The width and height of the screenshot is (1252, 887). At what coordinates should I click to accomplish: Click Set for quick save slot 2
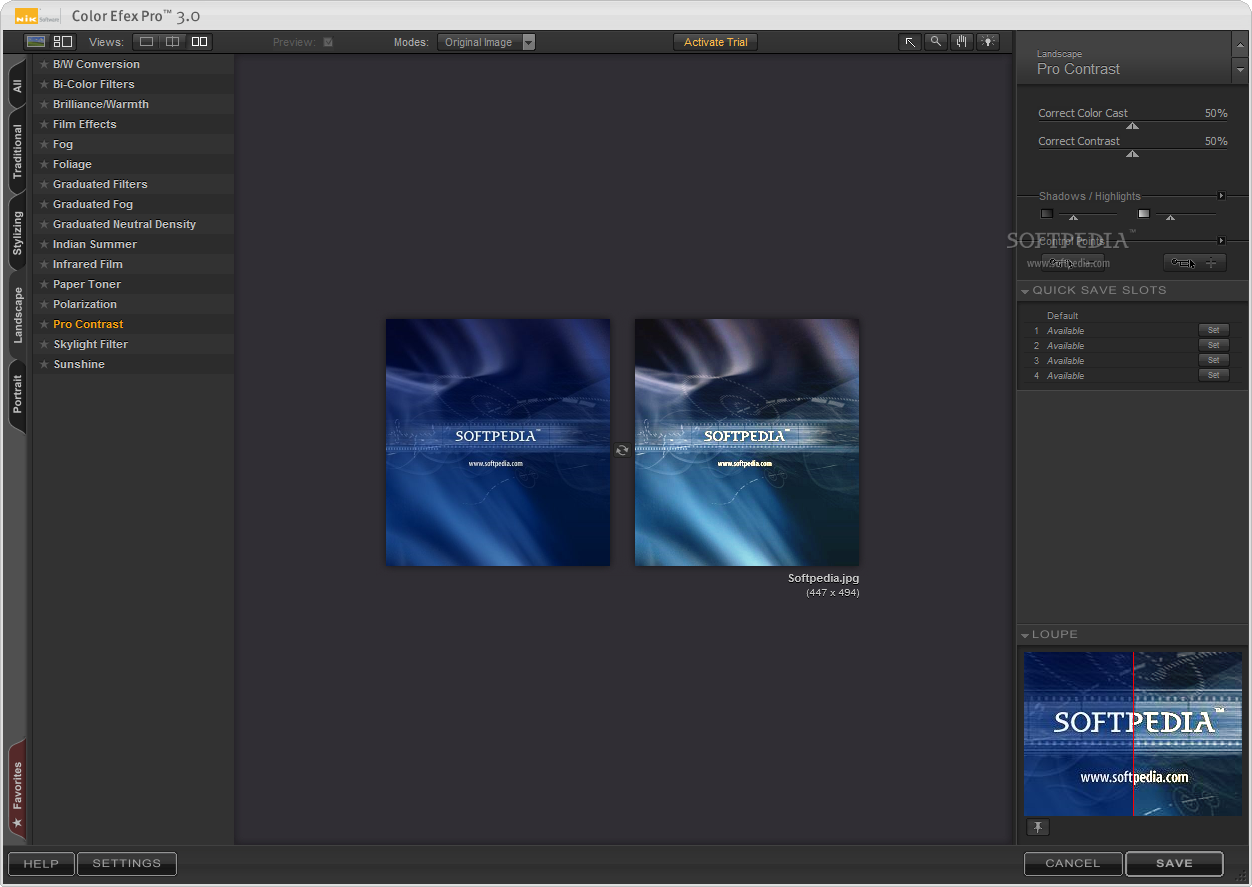(x=1213, y=345)
